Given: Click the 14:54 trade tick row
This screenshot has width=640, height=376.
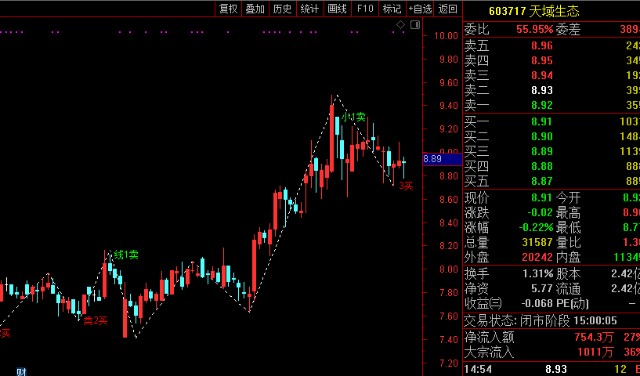Looking at the screenshot, I should (552, 369).
